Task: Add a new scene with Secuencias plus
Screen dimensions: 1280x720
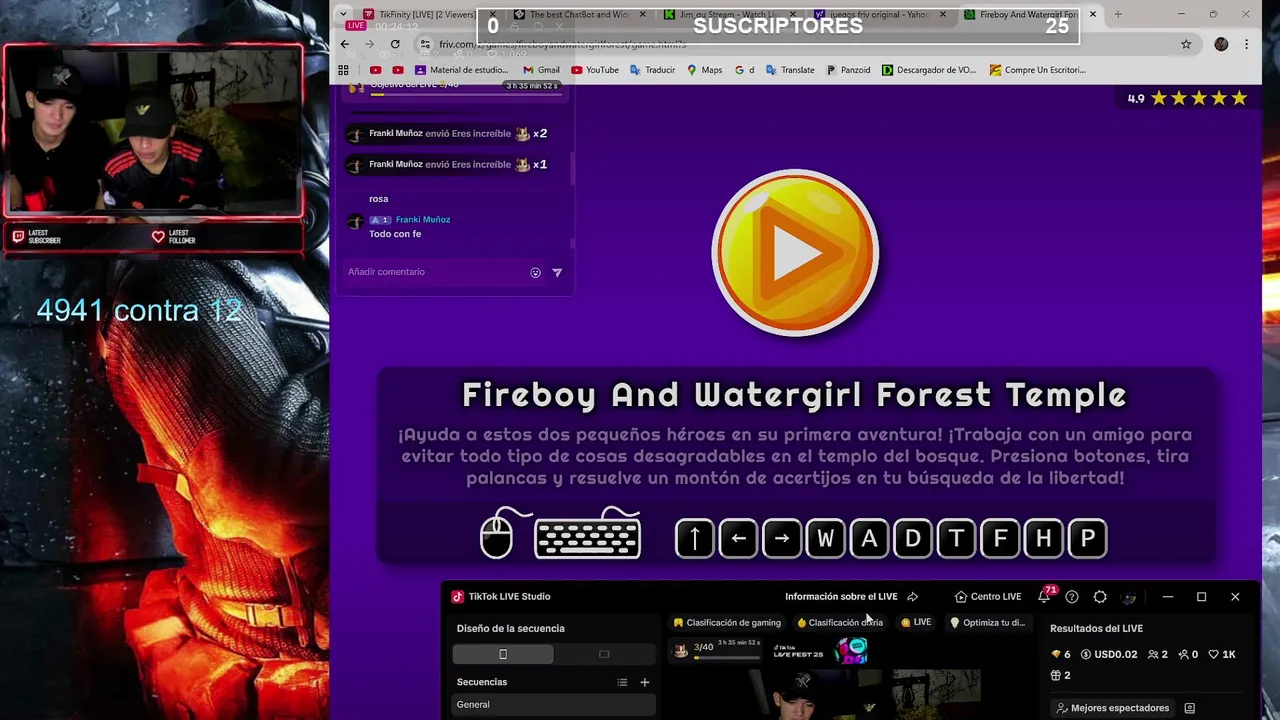Action: point(644,682)
